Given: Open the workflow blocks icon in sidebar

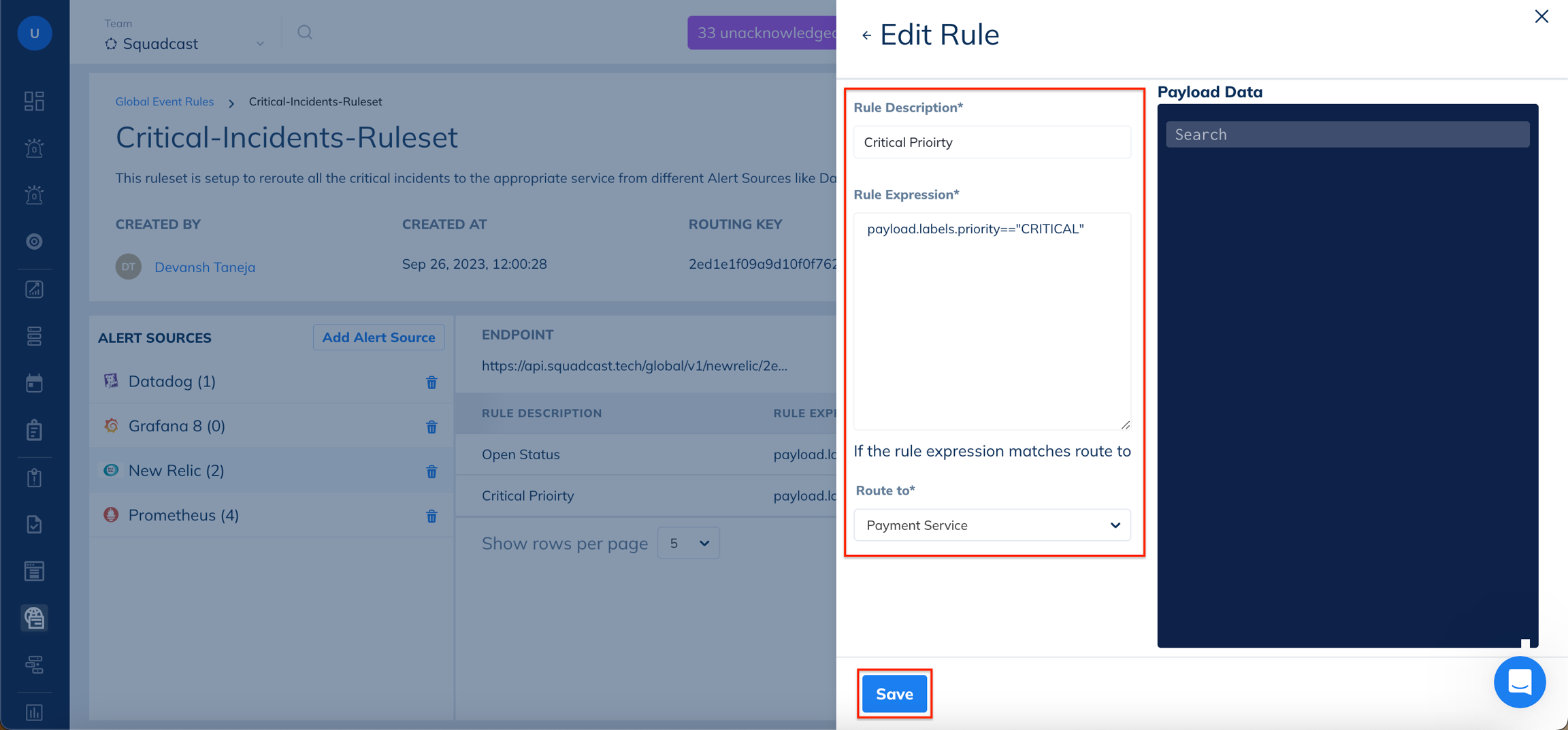Looking at the screenshot, I should [x=34, y=665].
